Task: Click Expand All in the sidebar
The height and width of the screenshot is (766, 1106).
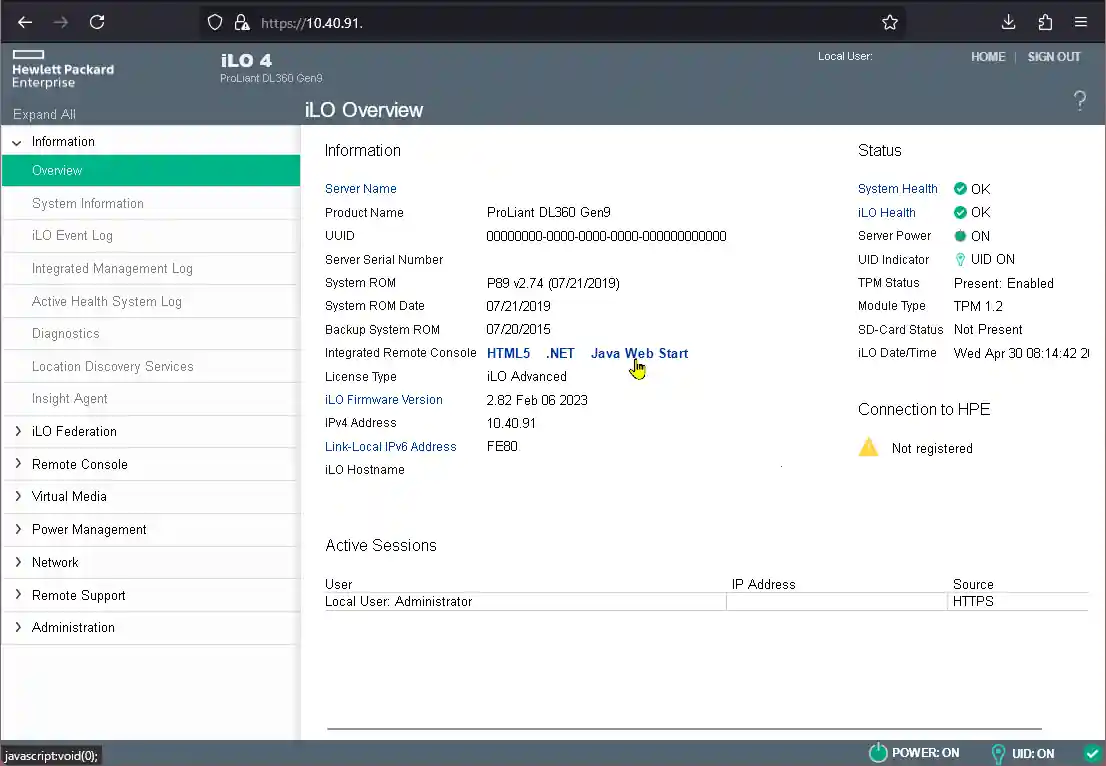Action: [44, 114]
